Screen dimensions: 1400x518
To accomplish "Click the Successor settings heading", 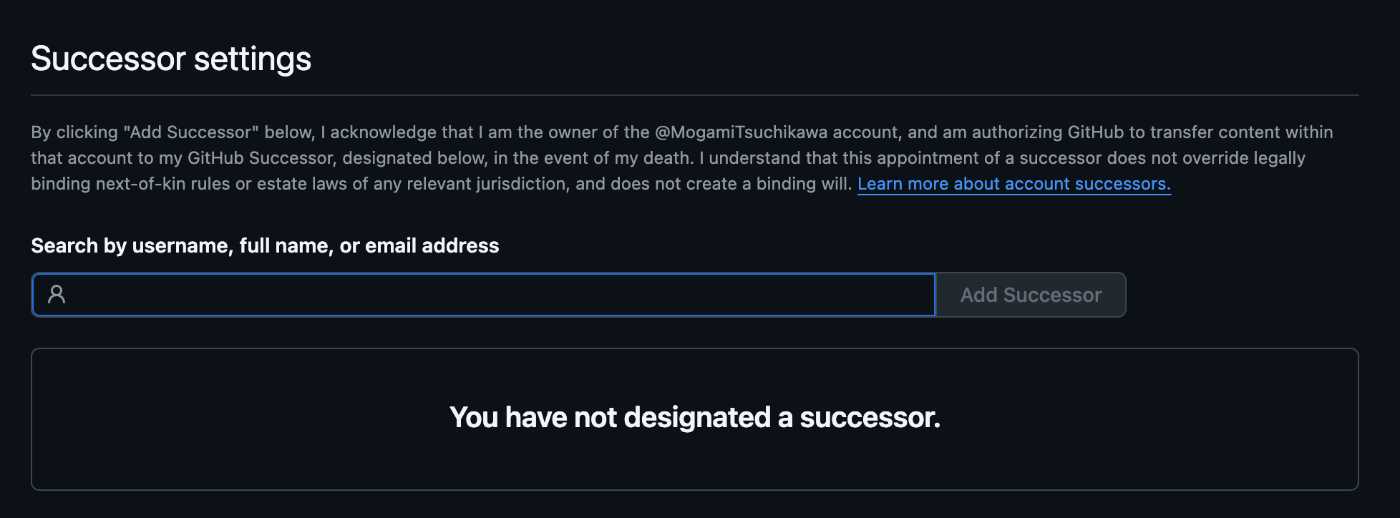I will 171,59.
